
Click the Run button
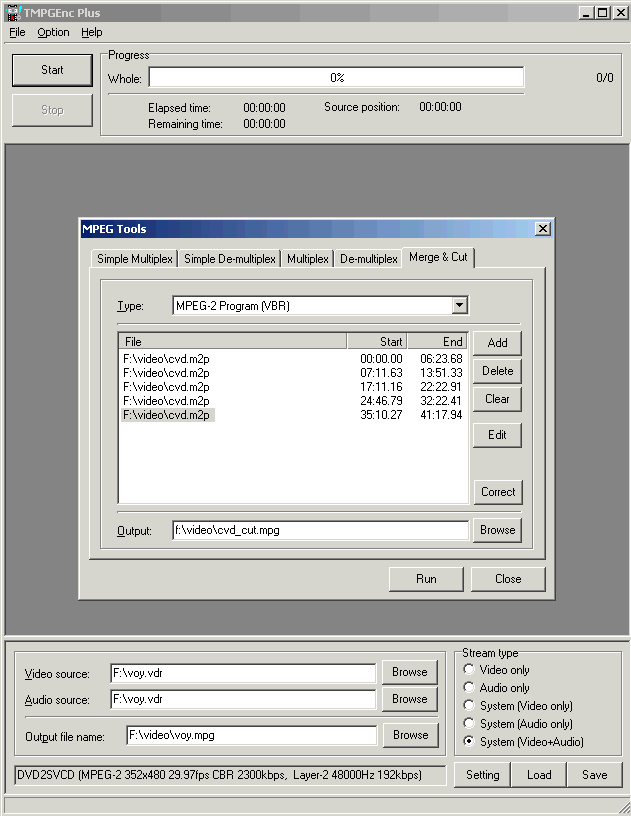click(426, 579)
